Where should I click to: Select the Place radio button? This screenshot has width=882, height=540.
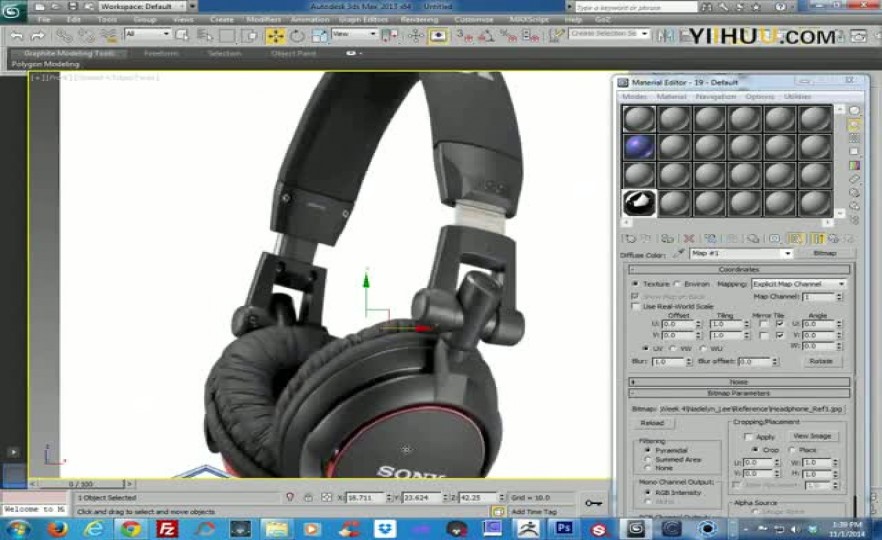792,450
